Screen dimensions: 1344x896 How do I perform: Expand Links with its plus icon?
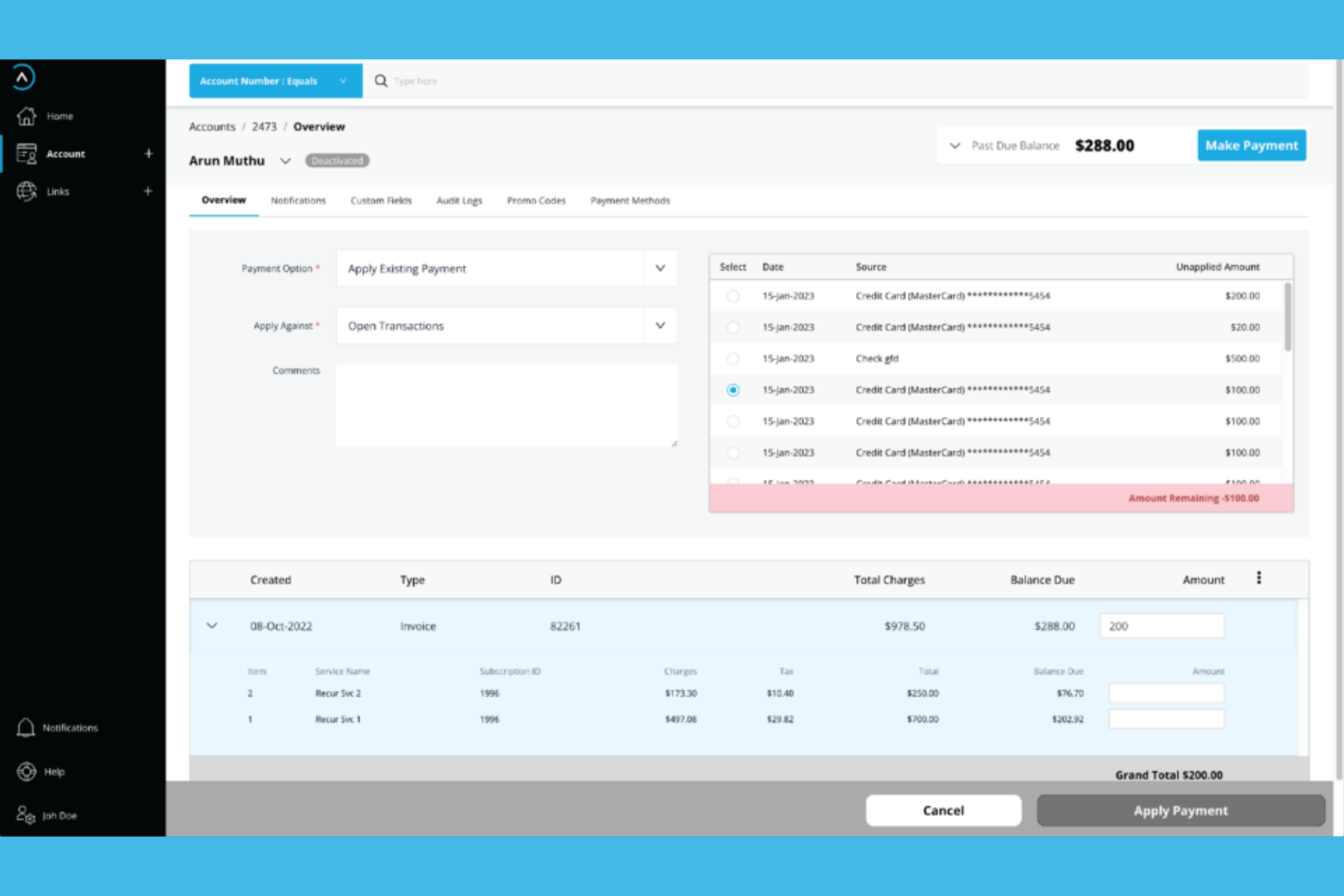tap(148, 191)
